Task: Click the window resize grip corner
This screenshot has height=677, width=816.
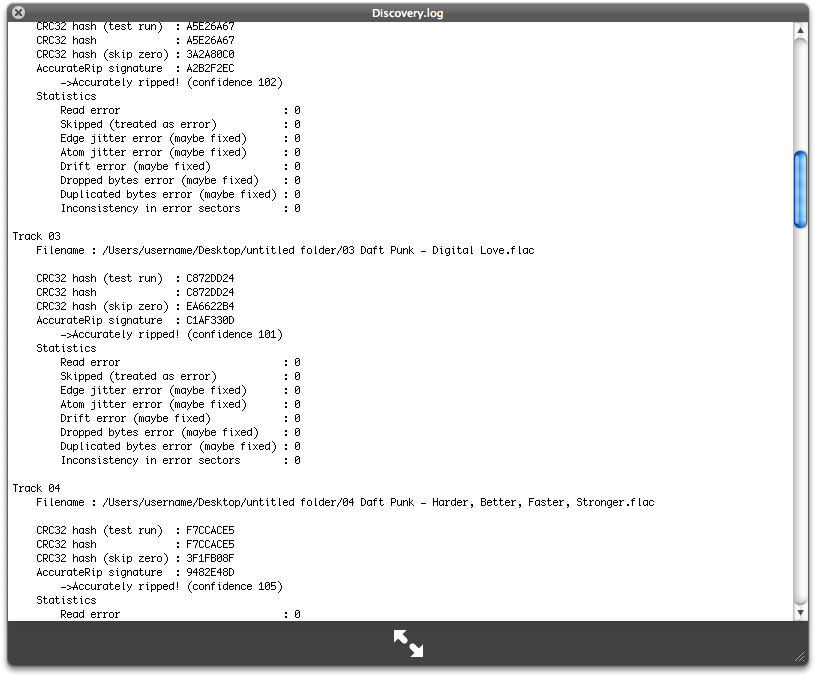Action: [x=800, y=657]
